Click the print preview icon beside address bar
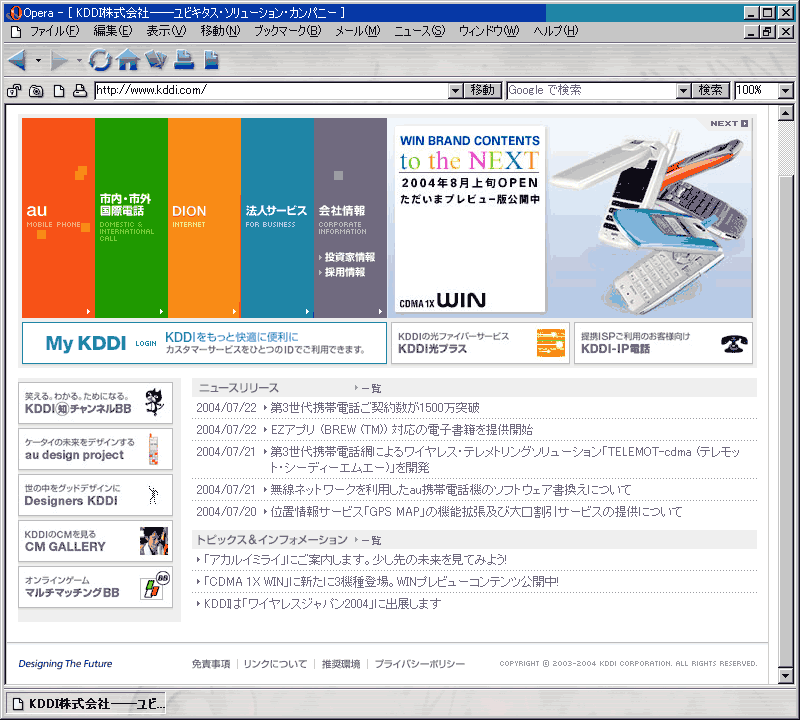Viewport: 800px width, 720px height. point(80,90)
